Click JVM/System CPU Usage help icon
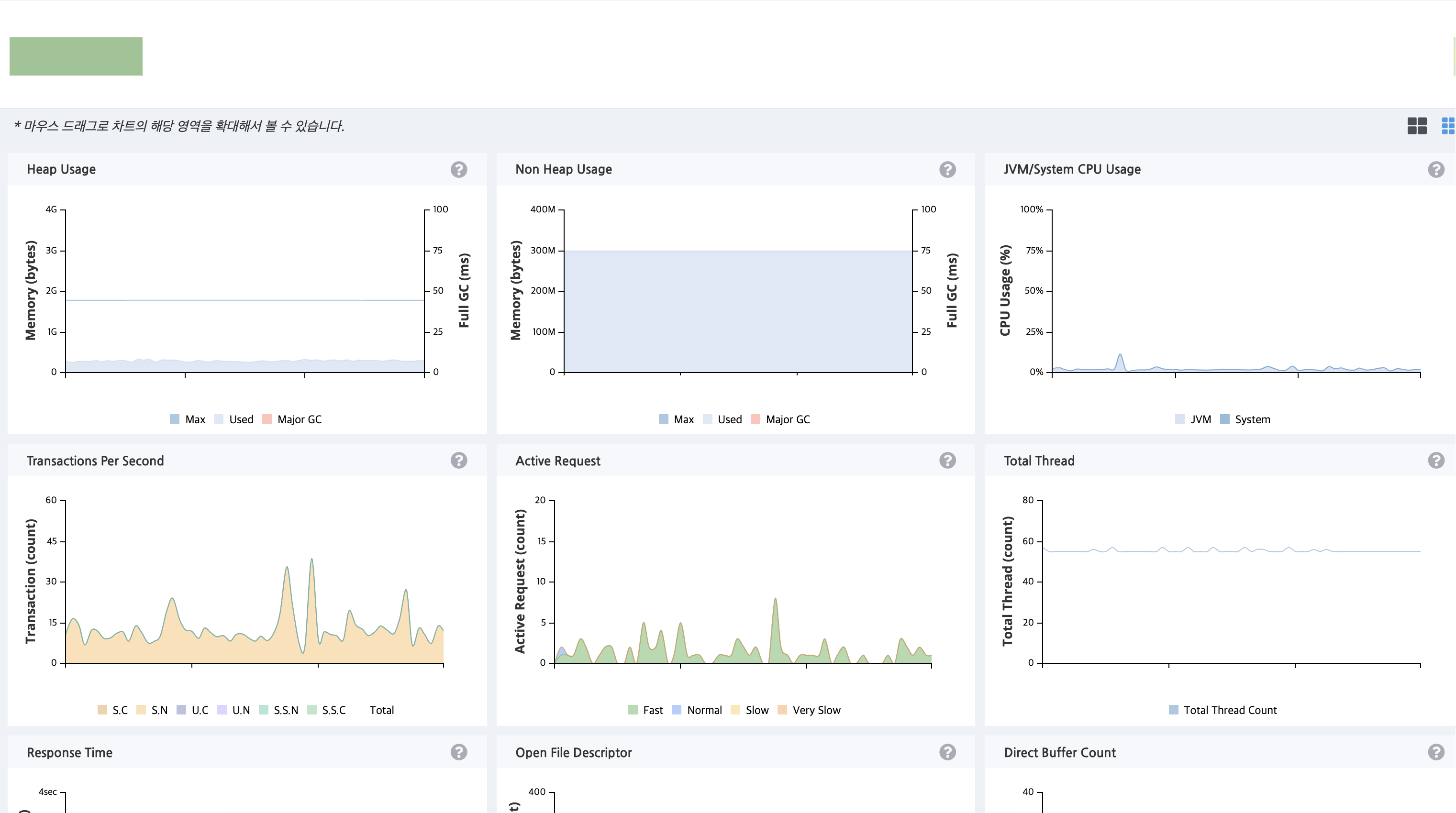The height and width of the screenshot is (813, 1456). [1435, 169]
